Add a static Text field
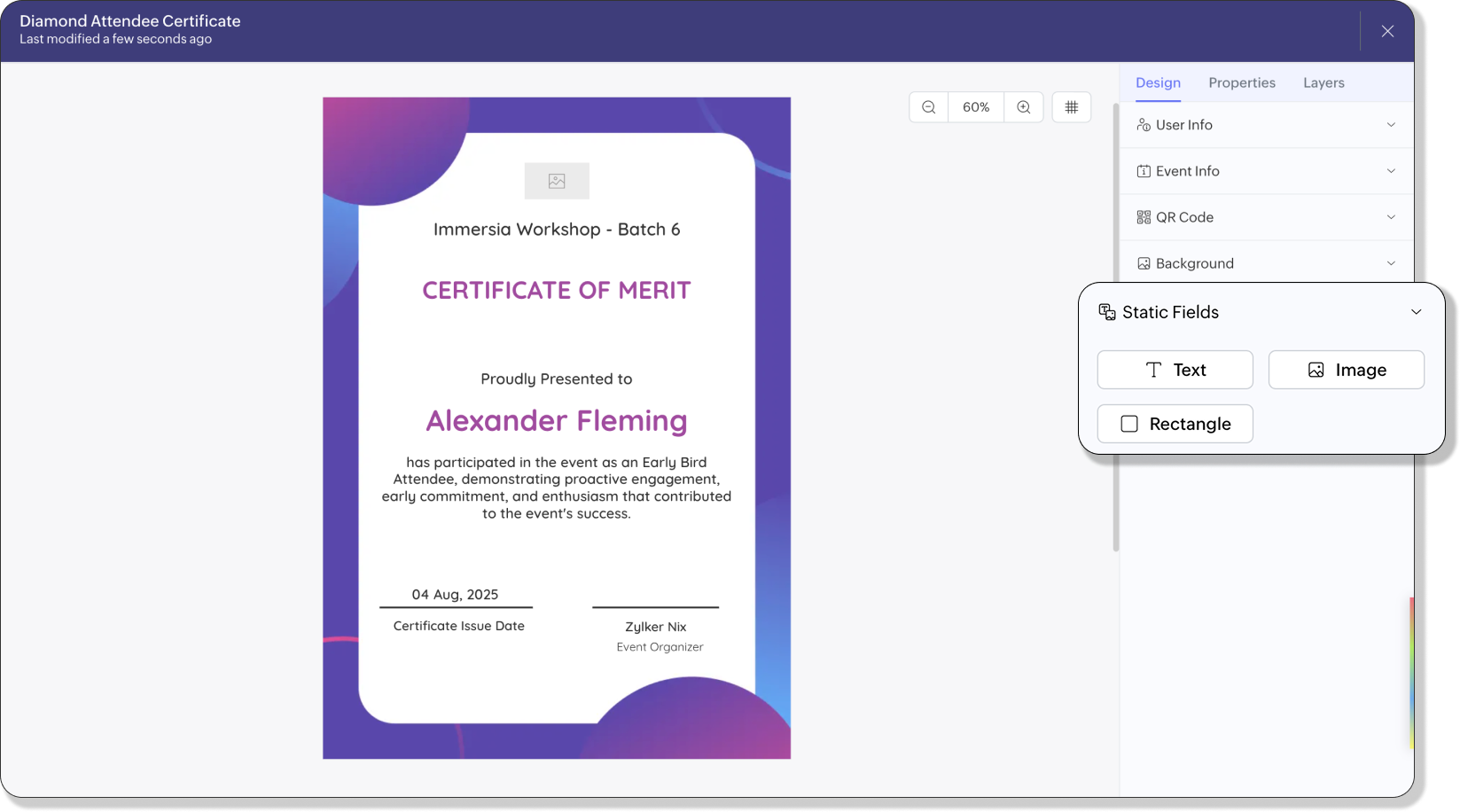The image size is (1460, 812). (1175, 370)
